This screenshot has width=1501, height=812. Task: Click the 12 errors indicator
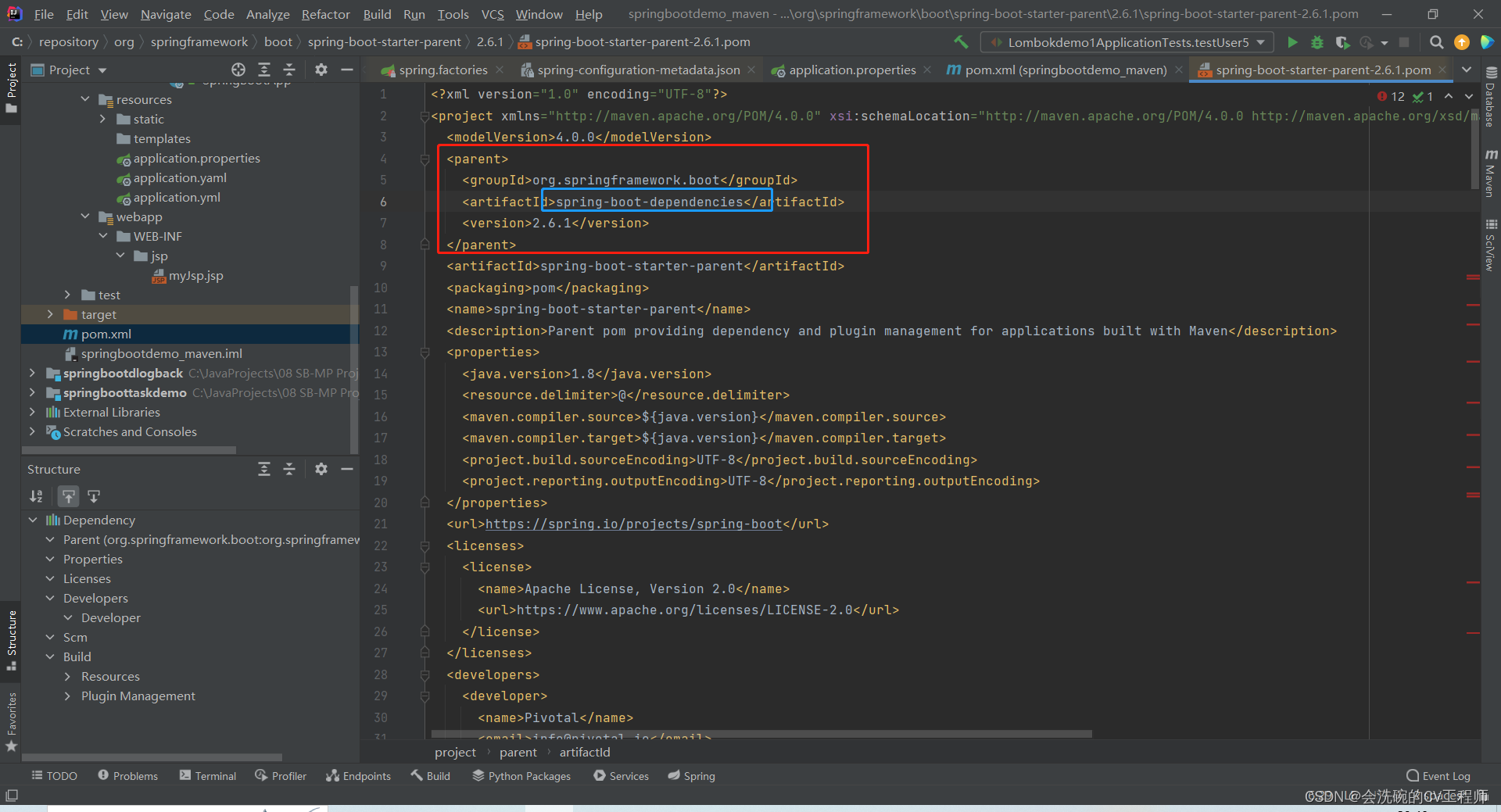click(x=1391, y=96)
